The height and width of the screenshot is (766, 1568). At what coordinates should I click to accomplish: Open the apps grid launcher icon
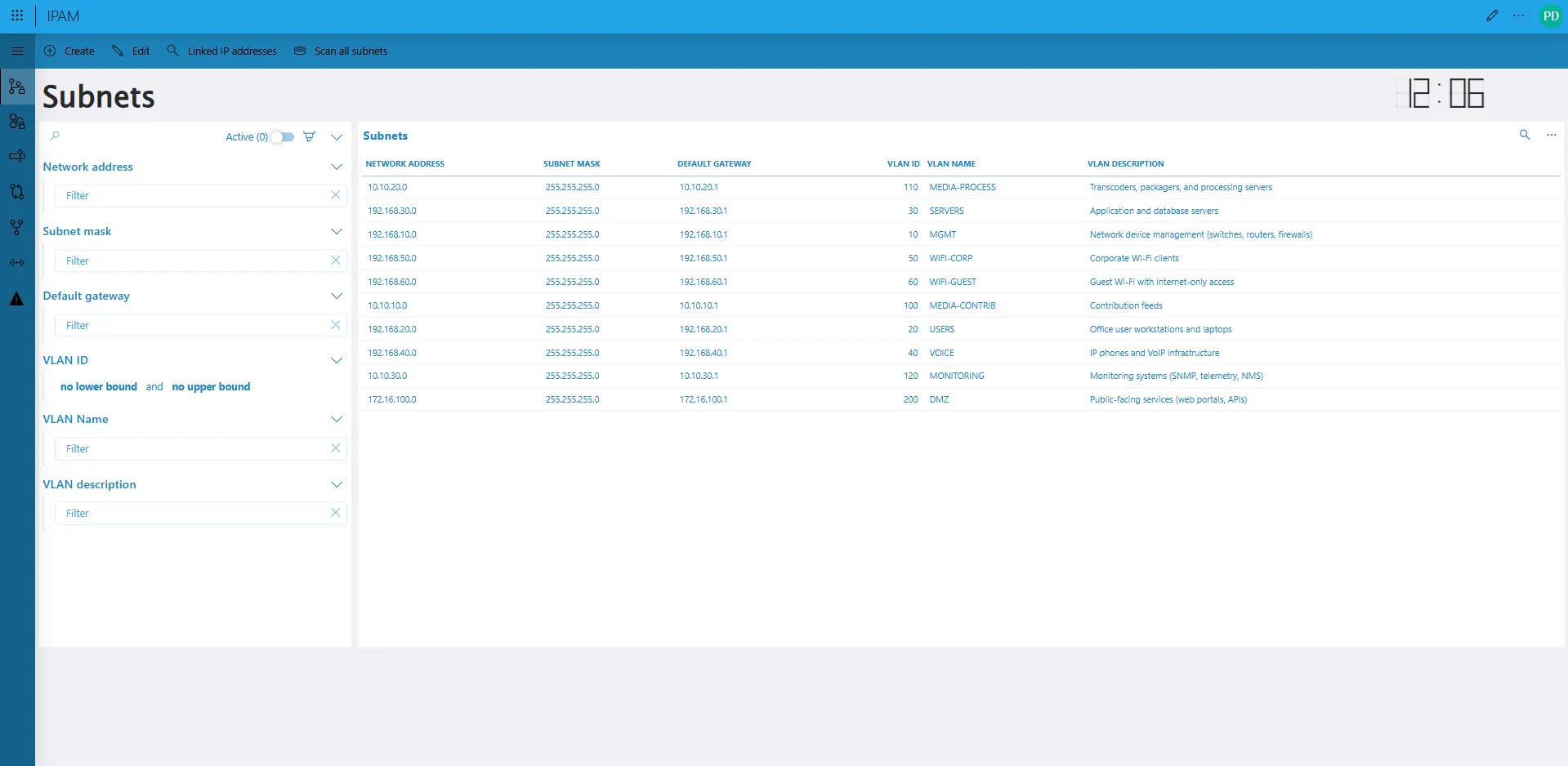click(x=17, y=16)
